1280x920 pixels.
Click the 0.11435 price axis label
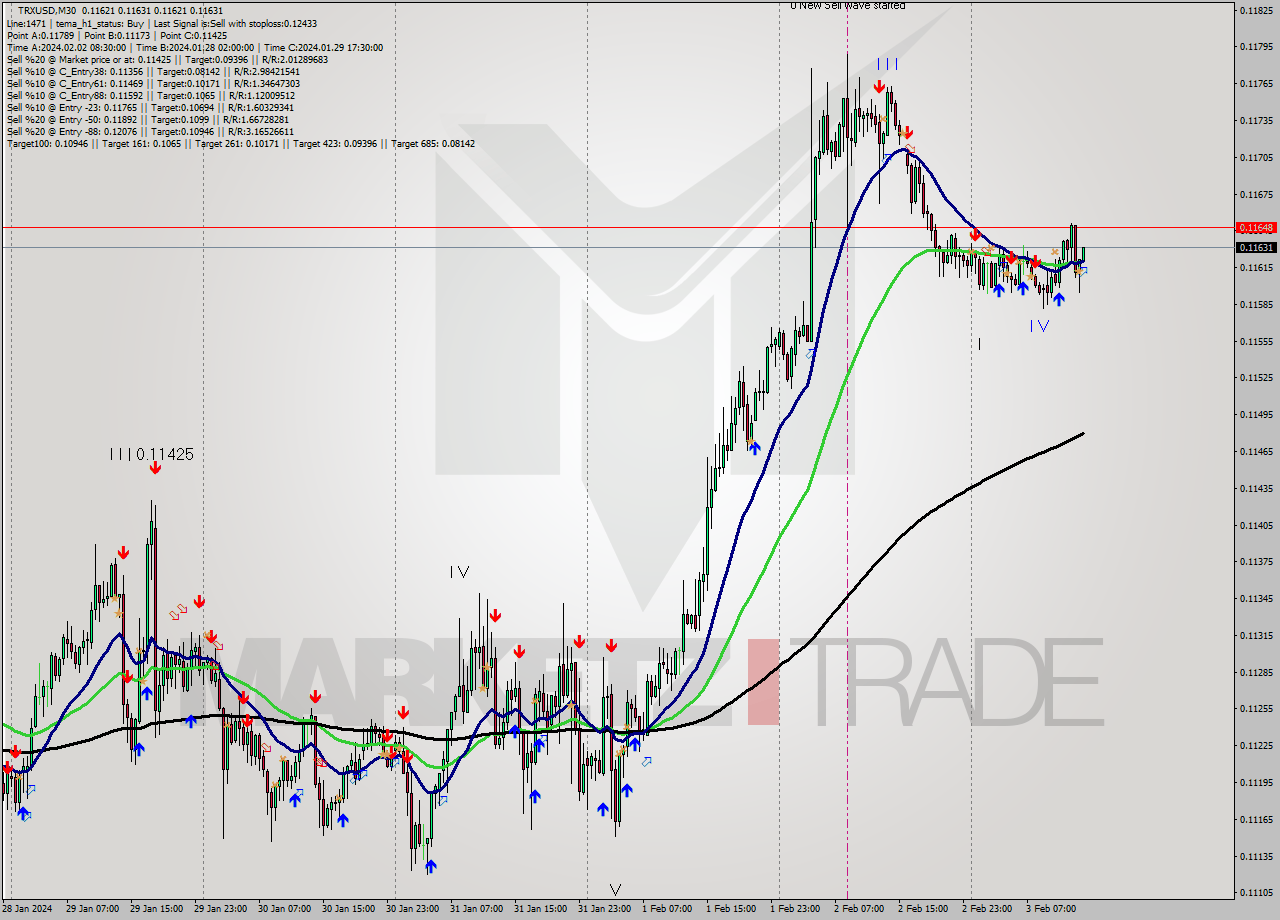pyautogui.click(x=1256, y=488)
